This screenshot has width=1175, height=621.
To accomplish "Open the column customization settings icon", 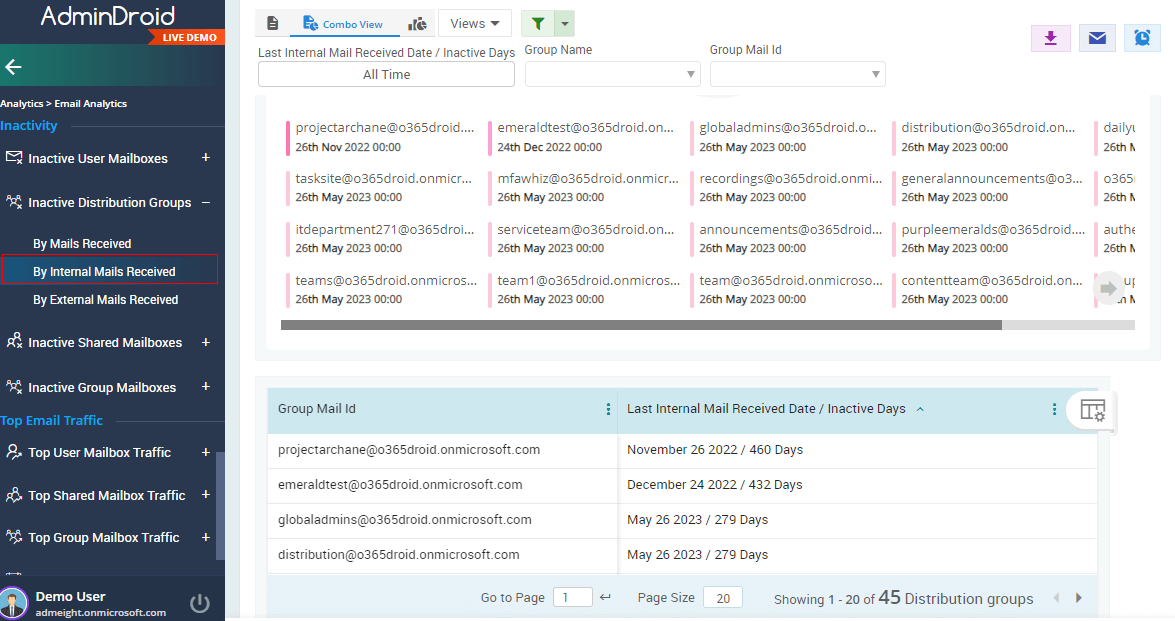I will coord(1093,410).
